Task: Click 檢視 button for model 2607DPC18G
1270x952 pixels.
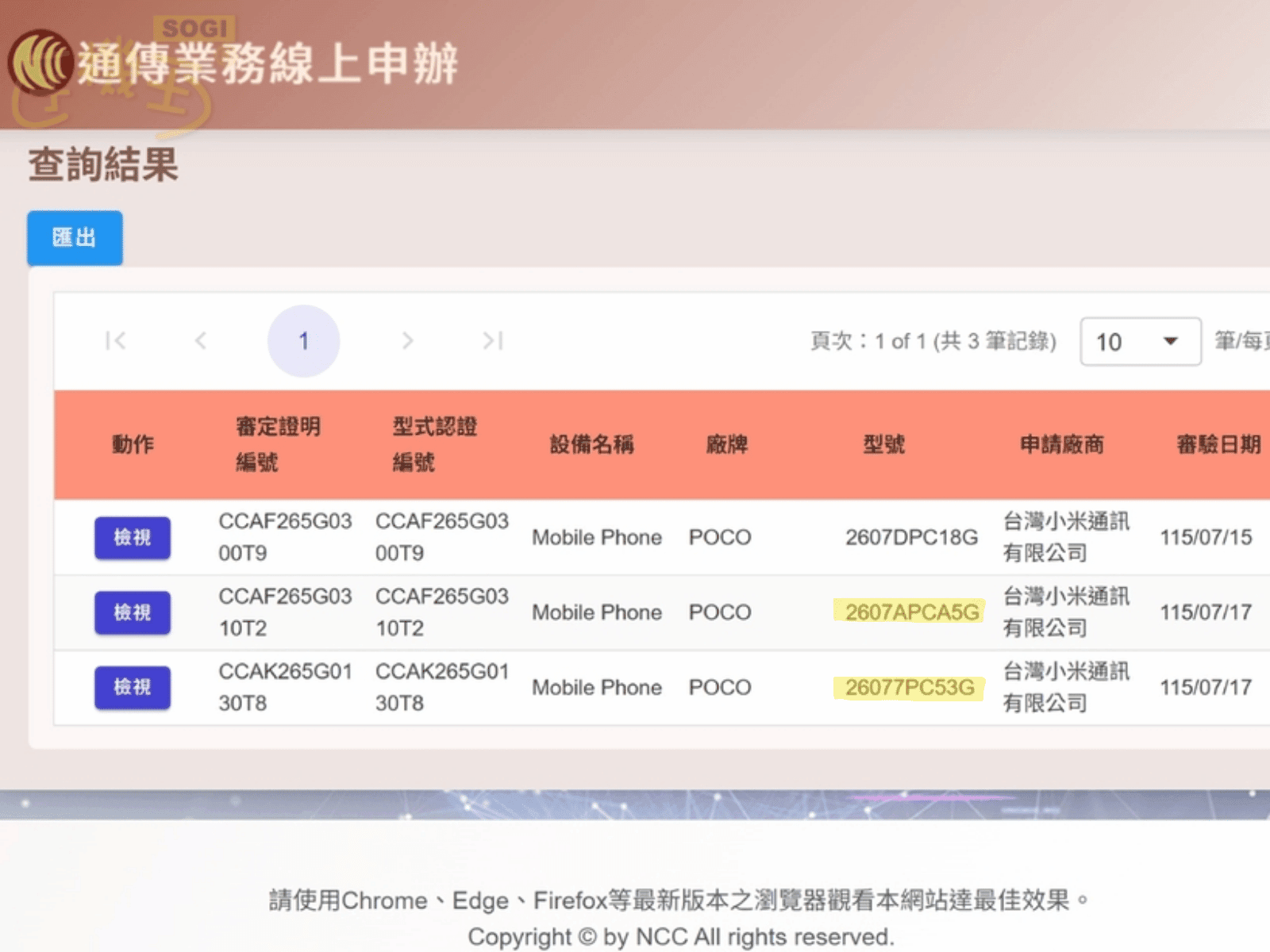Action: pyautogui.click(x=133, y=538)
